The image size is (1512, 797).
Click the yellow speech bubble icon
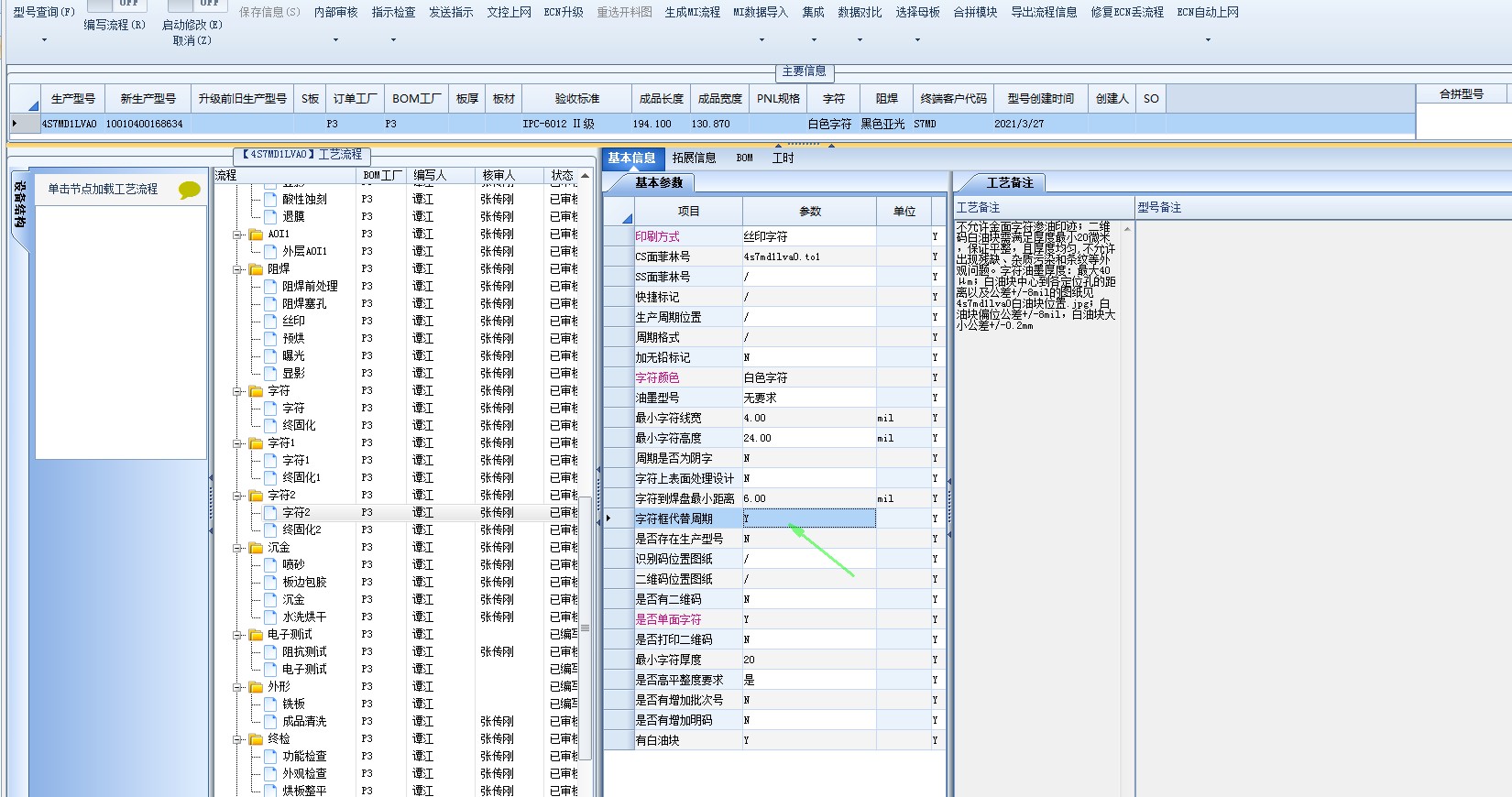(x=189, y=190)
